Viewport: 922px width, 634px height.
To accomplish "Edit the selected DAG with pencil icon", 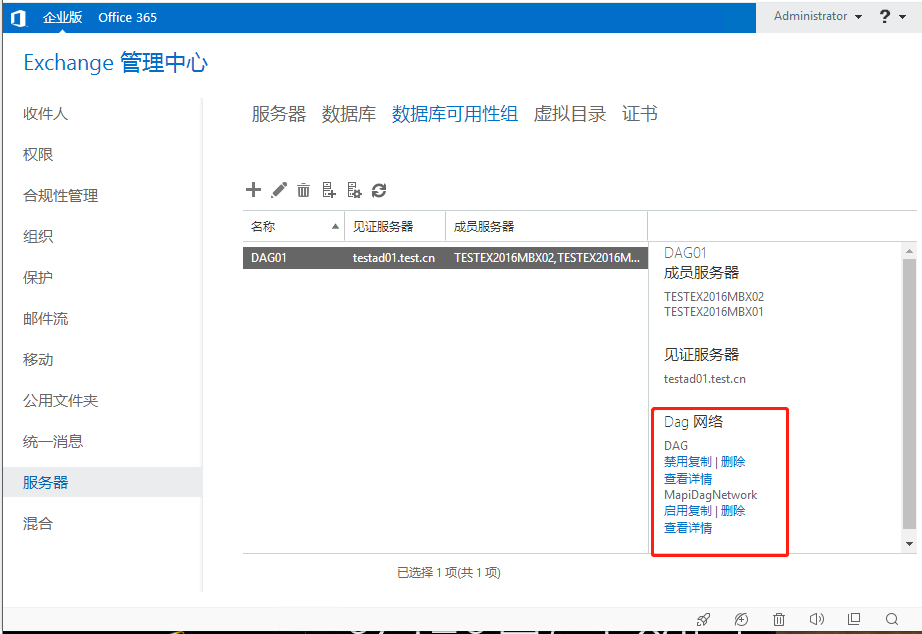I will [279, 190].
